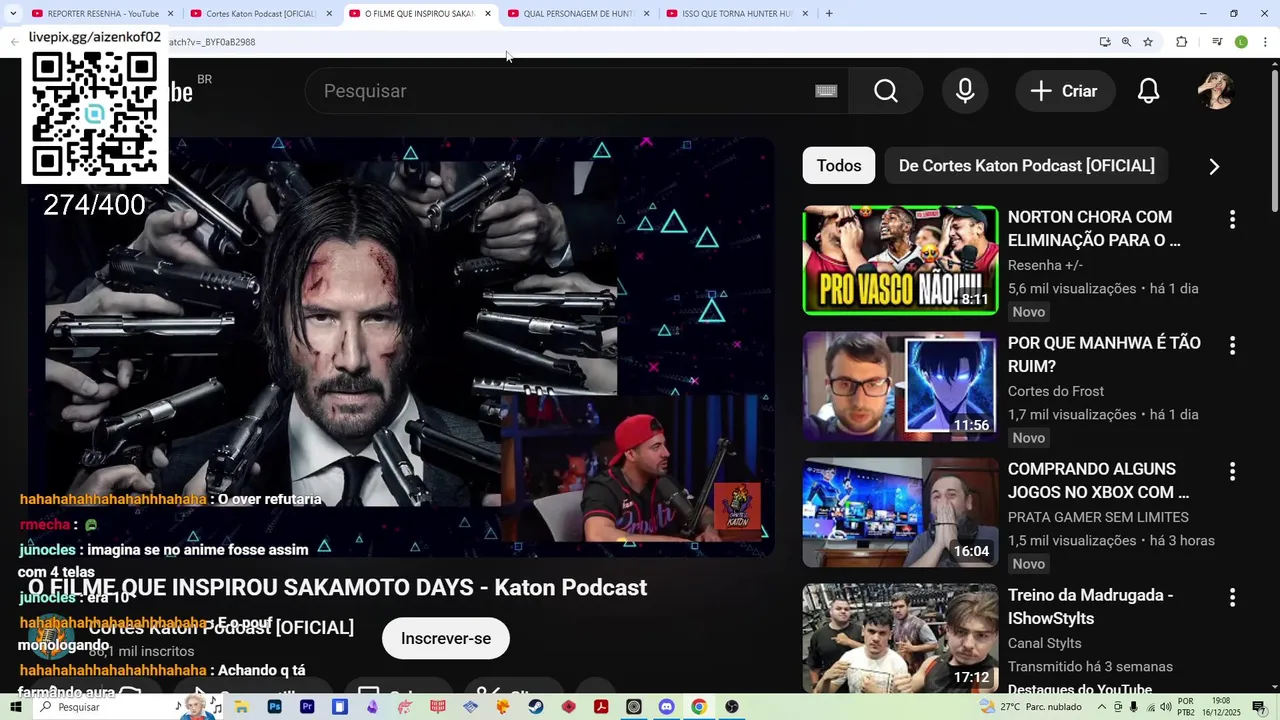Launch Photoshop from taskbar
Image resolution: width=1280 pixels, height=720 pixels.
[275, 707]
